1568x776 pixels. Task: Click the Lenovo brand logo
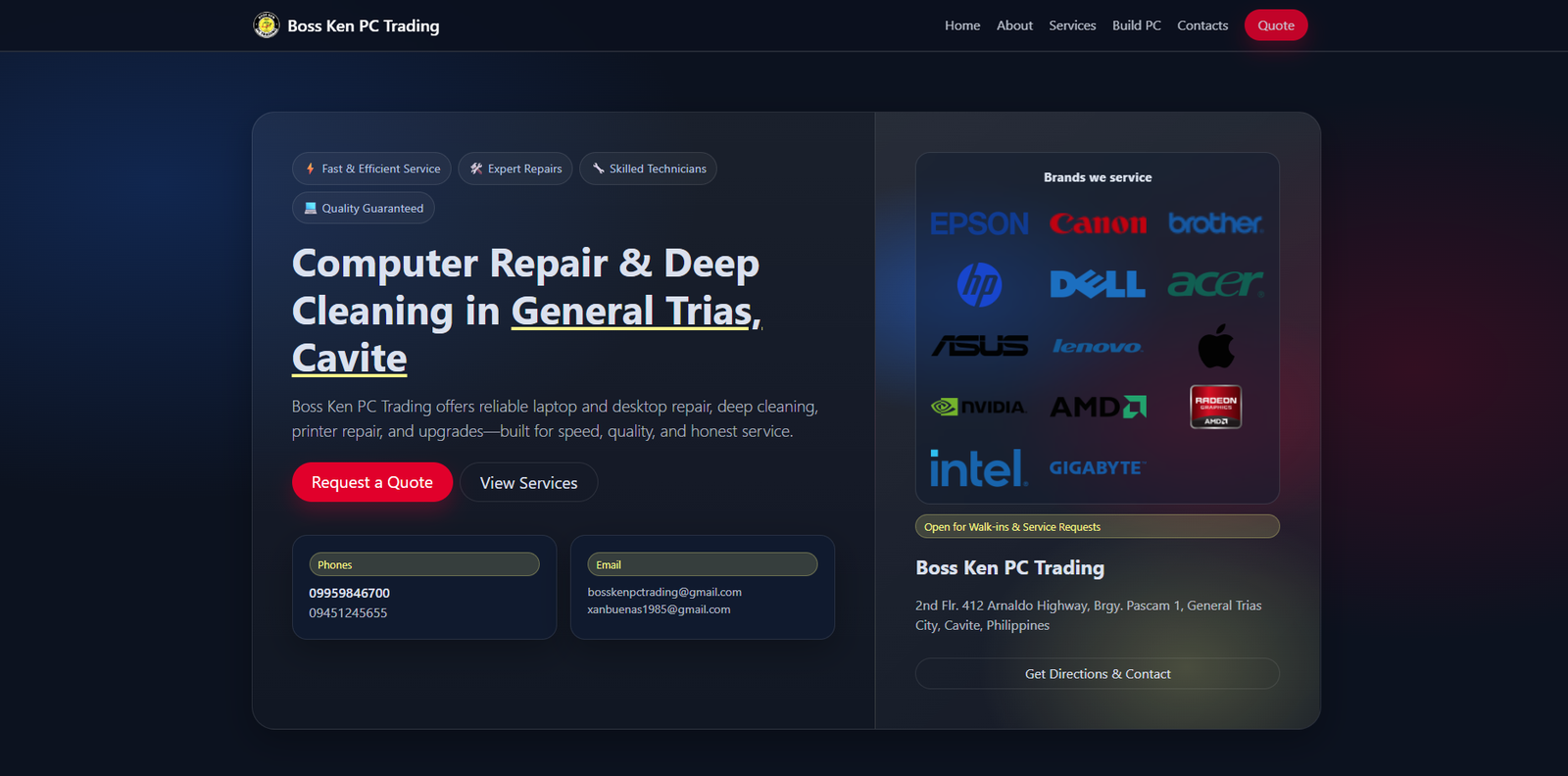(1098, 346)
